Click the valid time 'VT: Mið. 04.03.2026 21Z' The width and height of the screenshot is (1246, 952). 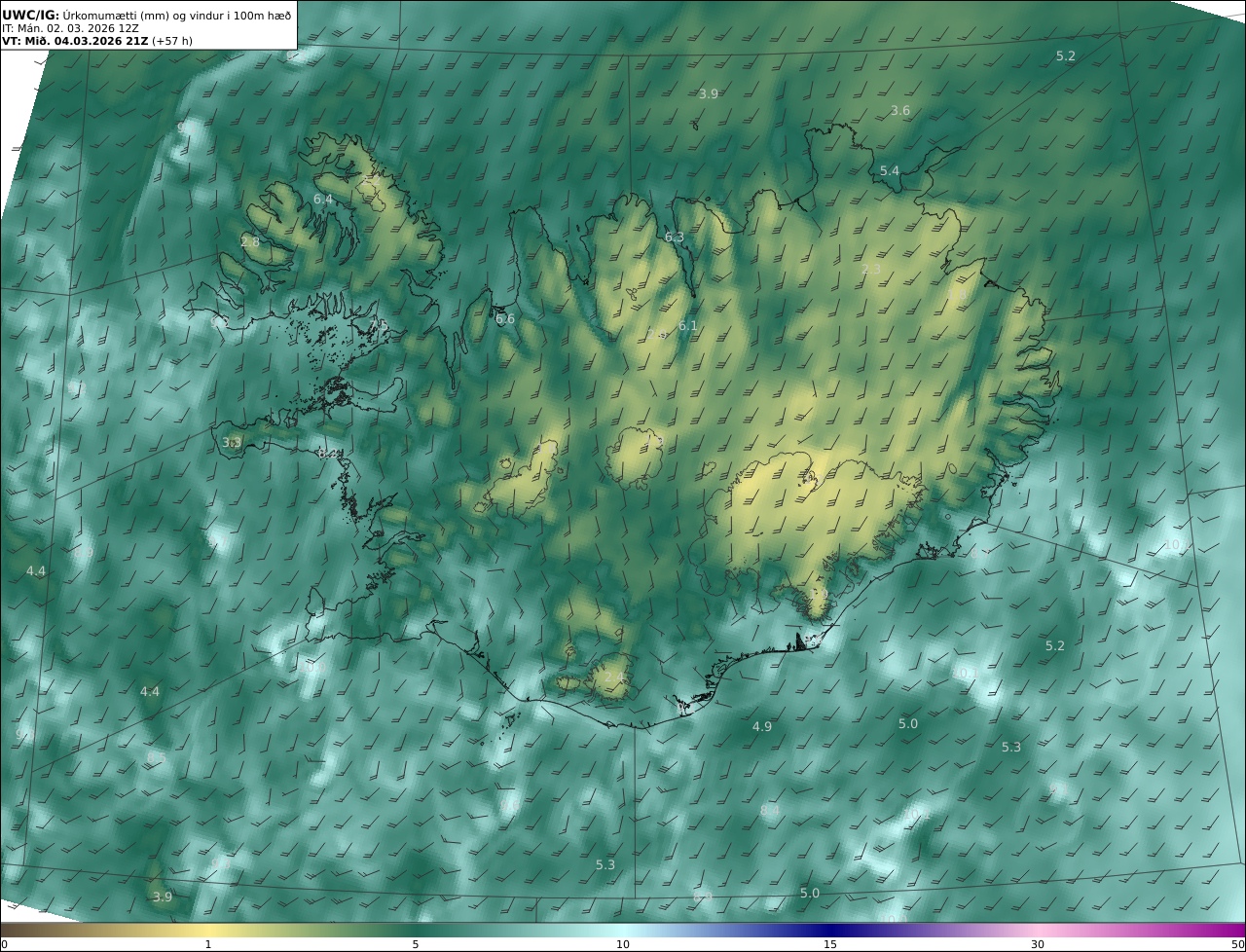(x=74, y=41)
